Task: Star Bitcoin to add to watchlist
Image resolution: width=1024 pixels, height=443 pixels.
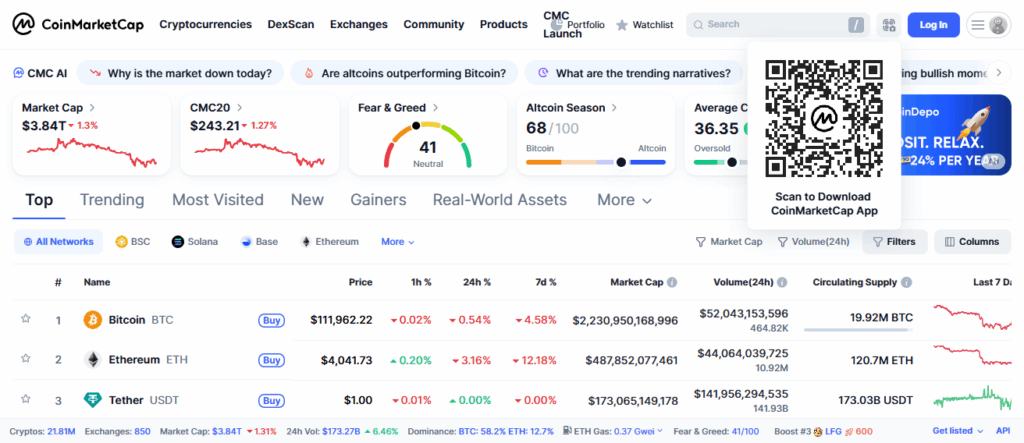Action: [x=26, y=320]
